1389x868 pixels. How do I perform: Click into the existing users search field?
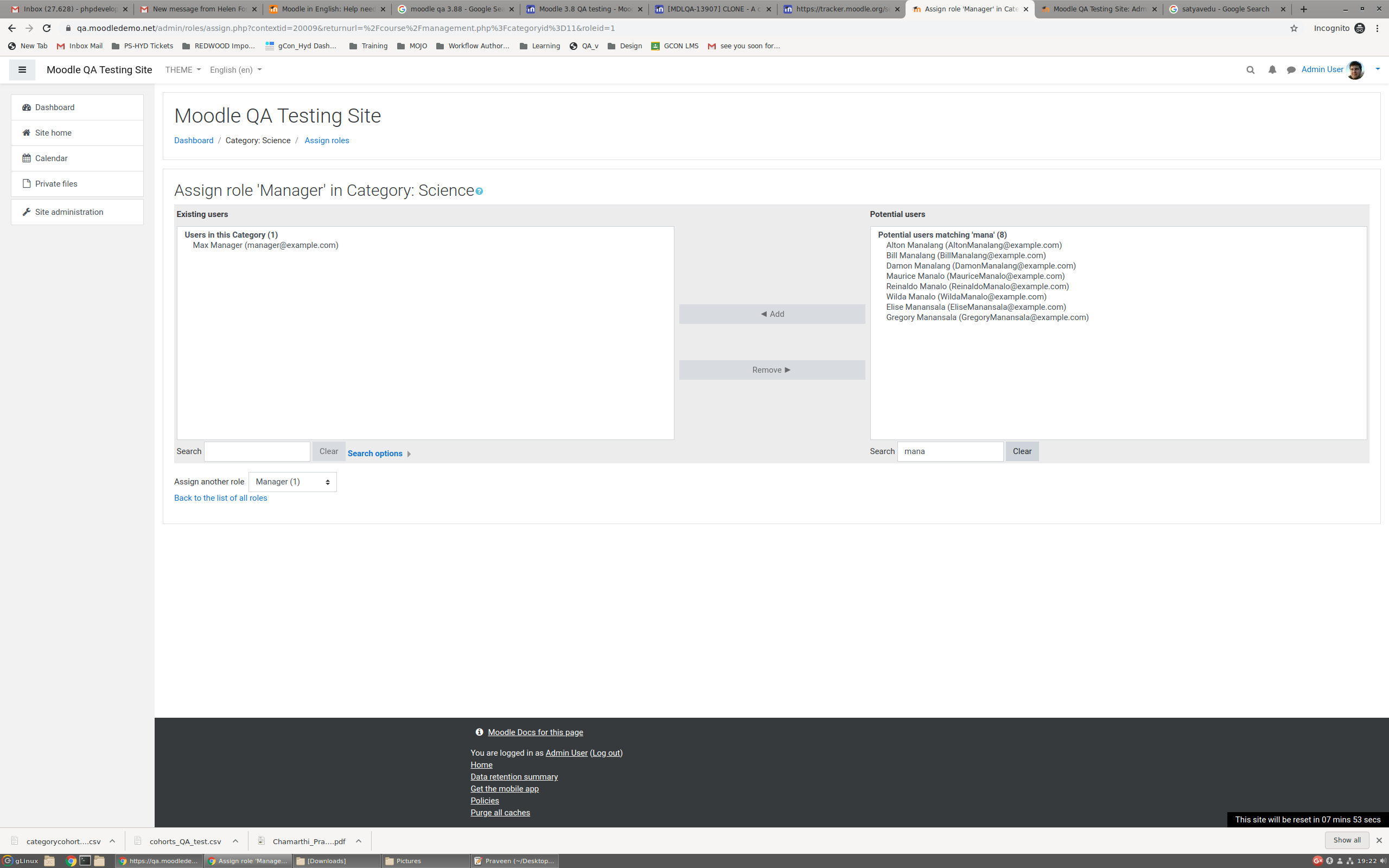(x=257, y=451)
